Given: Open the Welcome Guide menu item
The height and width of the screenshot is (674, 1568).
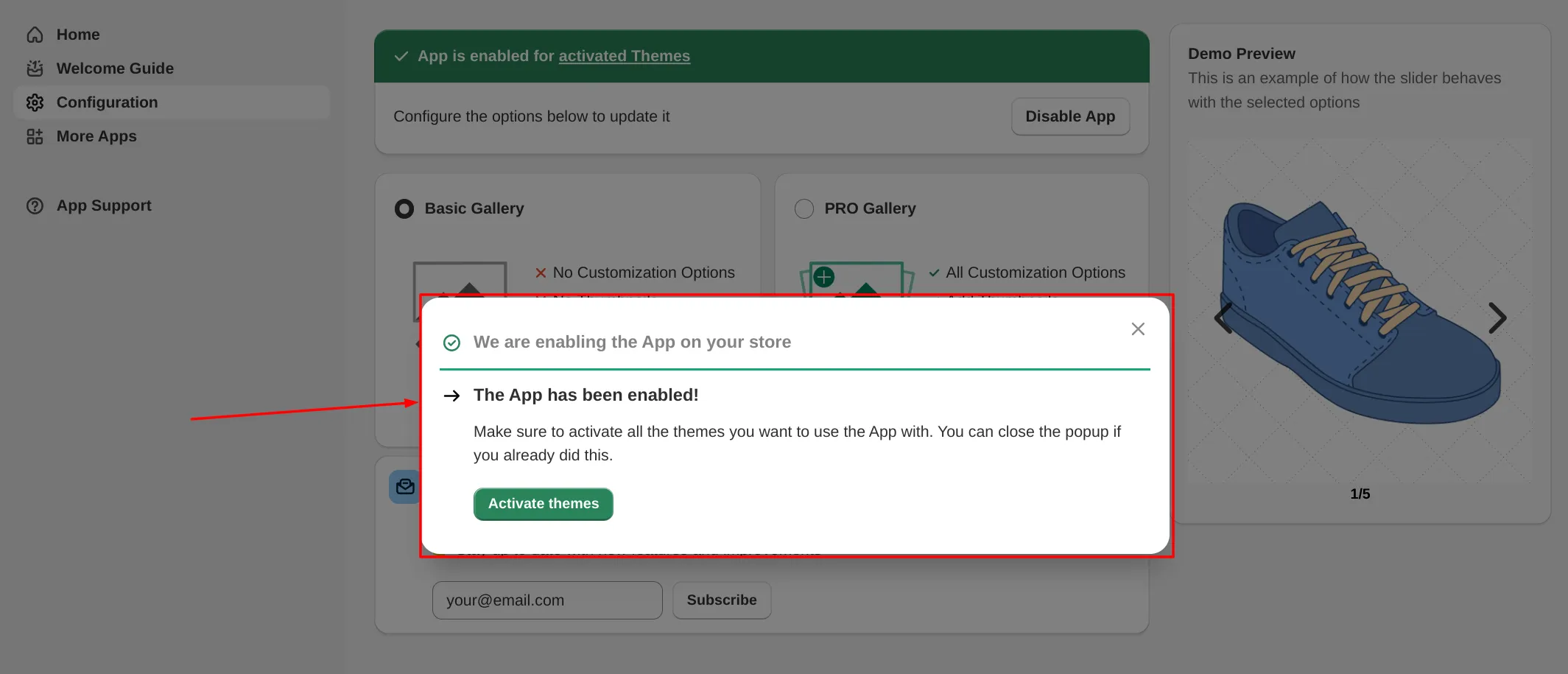Looking at the screenshot, I should point(115,69).
